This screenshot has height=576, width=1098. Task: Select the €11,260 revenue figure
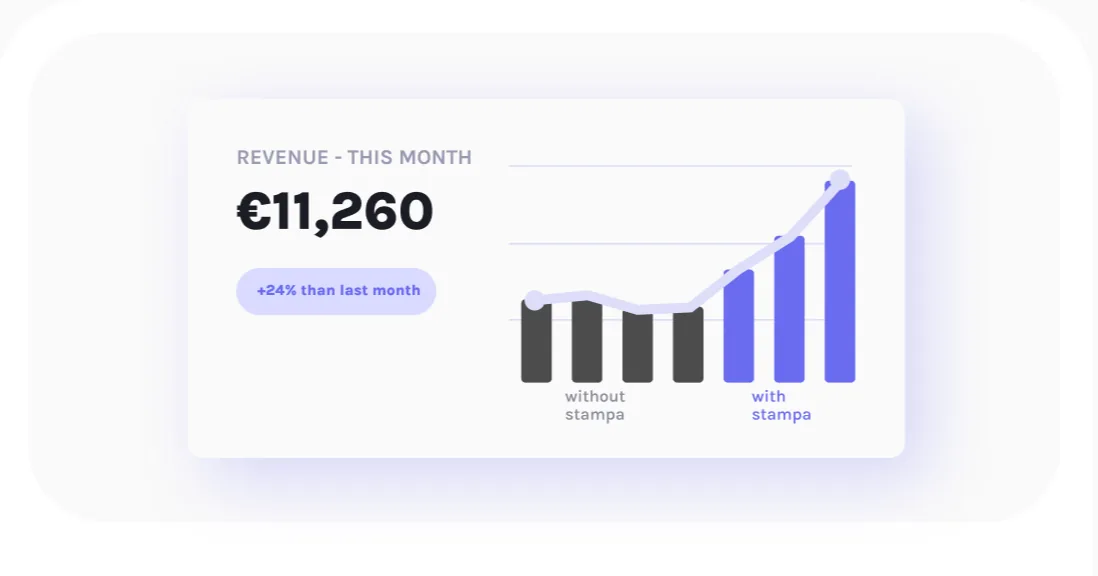point(335,211)
